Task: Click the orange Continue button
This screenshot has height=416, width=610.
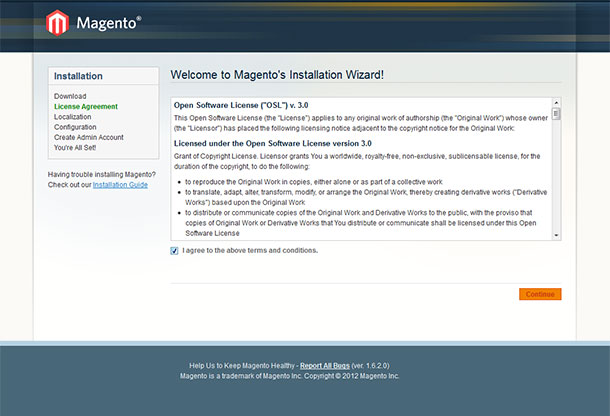Action: click(540, 294)
